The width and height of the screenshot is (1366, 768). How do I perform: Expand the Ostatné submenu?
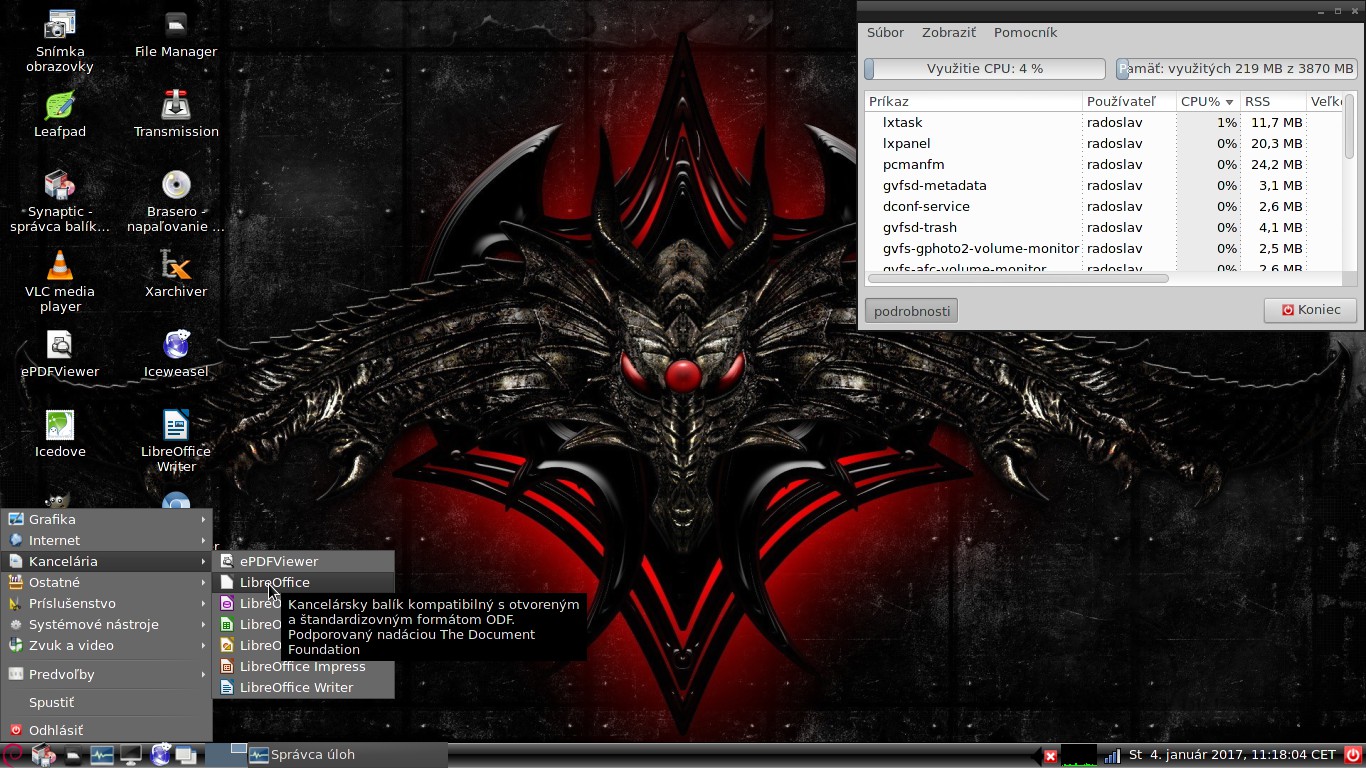pyautogui.click(x=107, y=582)
